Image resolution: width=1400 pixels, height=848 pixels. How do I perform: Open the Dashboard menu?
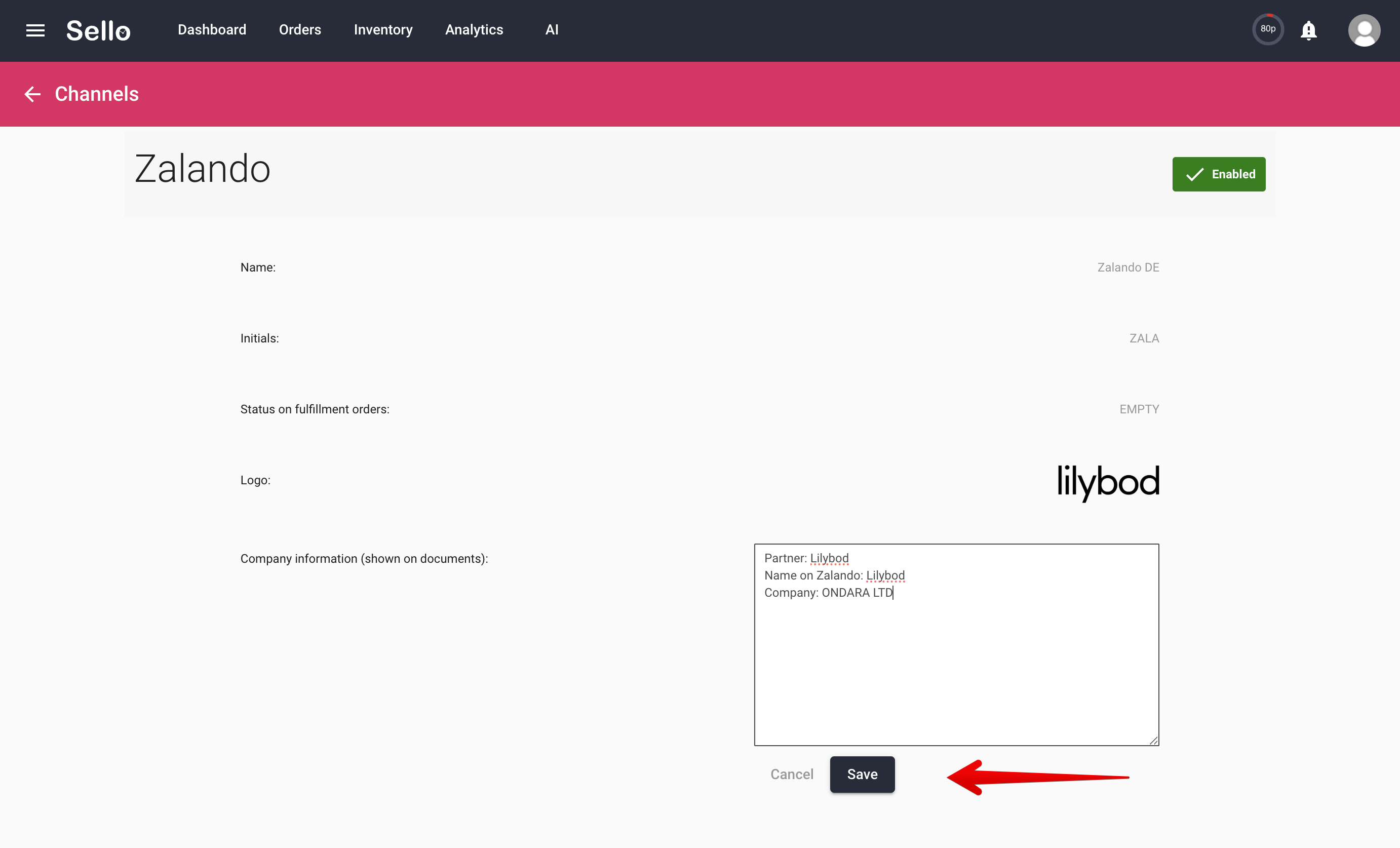point(212,29)
